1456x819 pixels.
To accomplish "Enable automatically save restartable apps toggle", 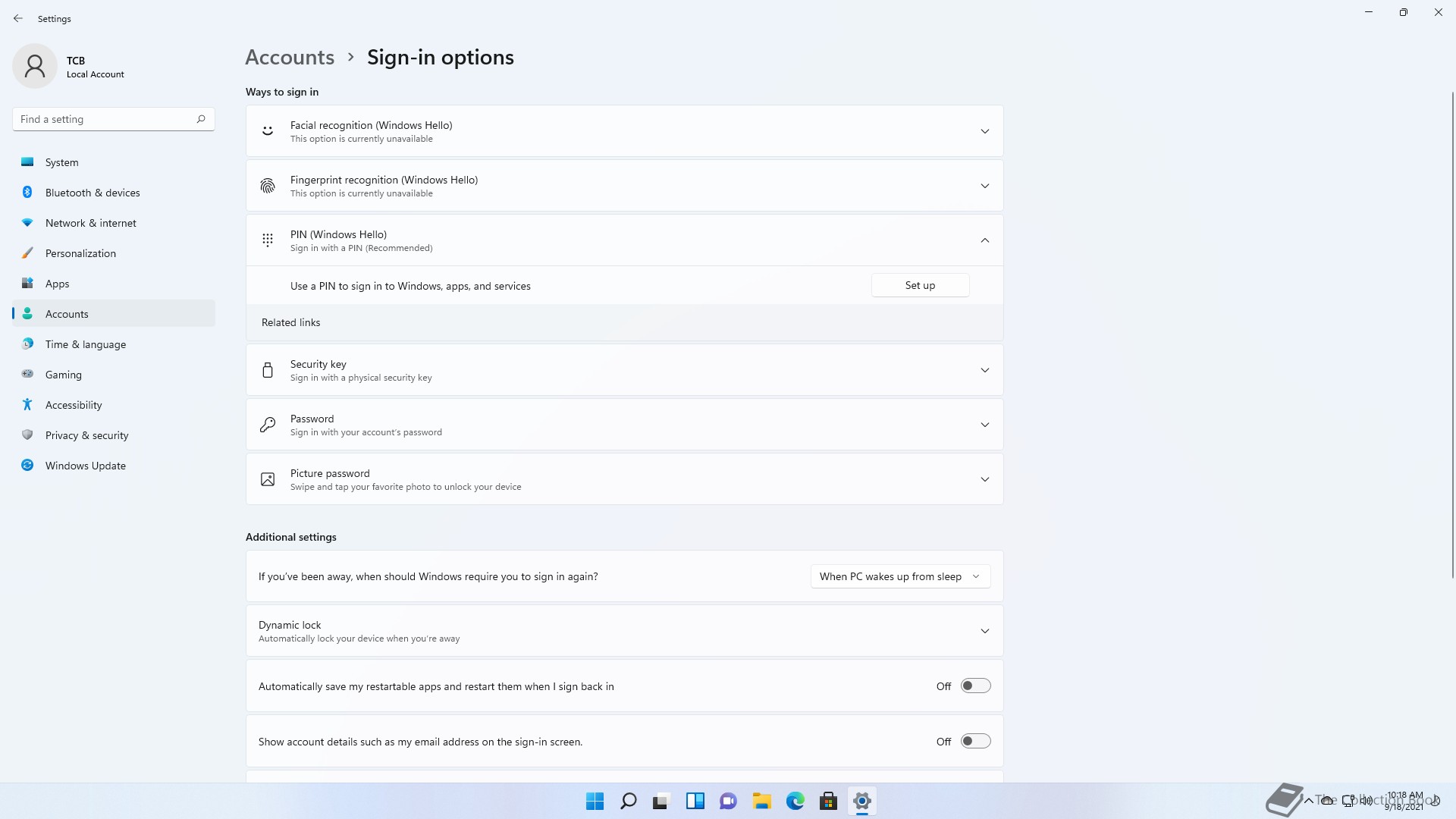I will [x=975, y=686].
